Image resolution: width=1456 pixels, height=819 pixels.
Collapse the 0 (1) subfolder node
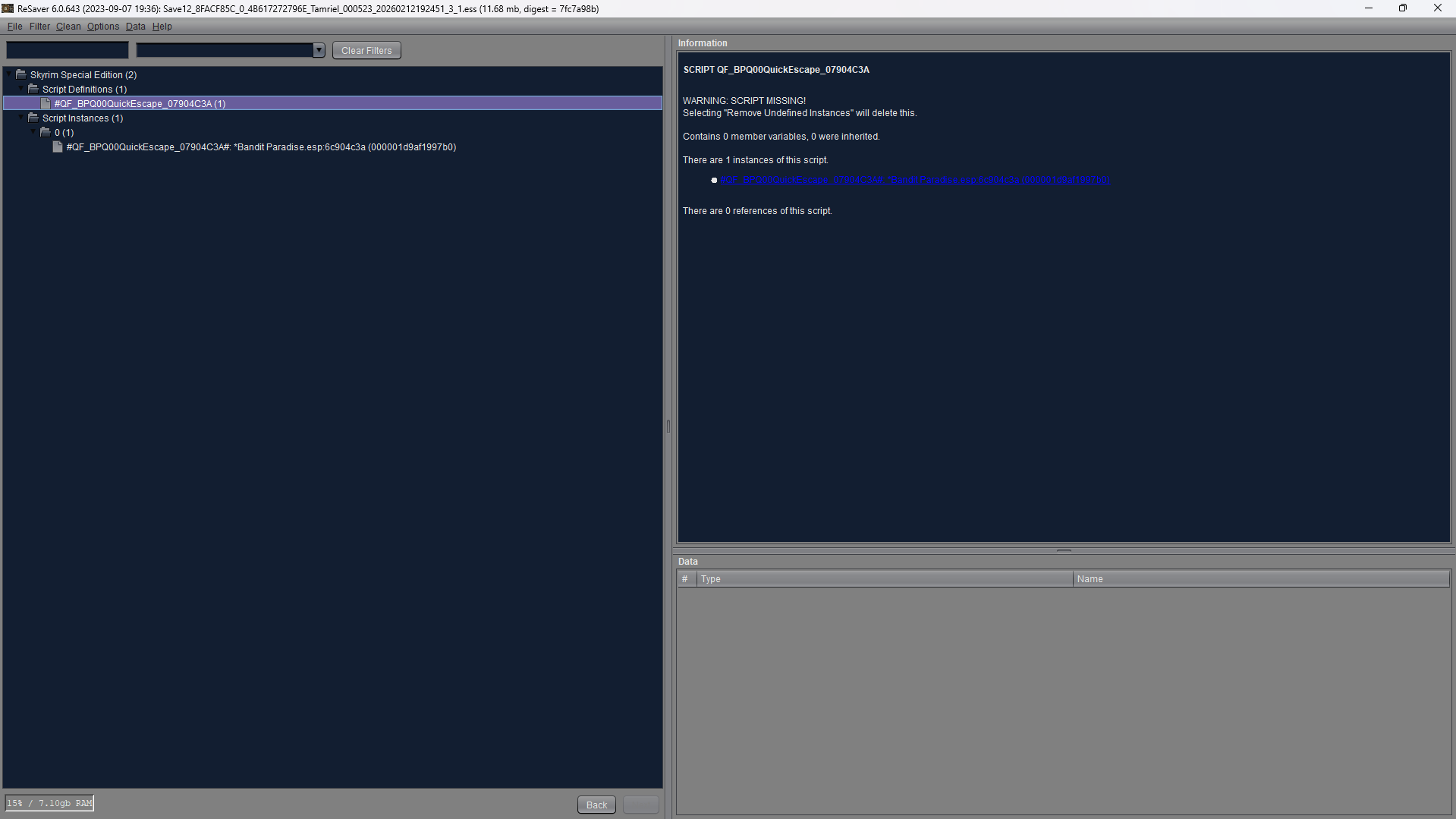pos(33,132)
